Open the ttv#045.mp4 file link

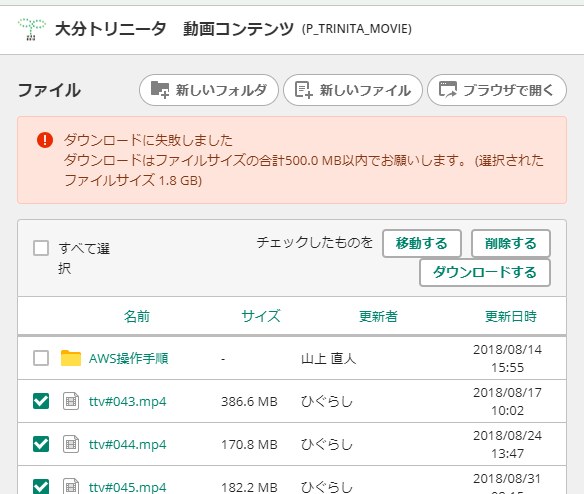tap(127, 487)
